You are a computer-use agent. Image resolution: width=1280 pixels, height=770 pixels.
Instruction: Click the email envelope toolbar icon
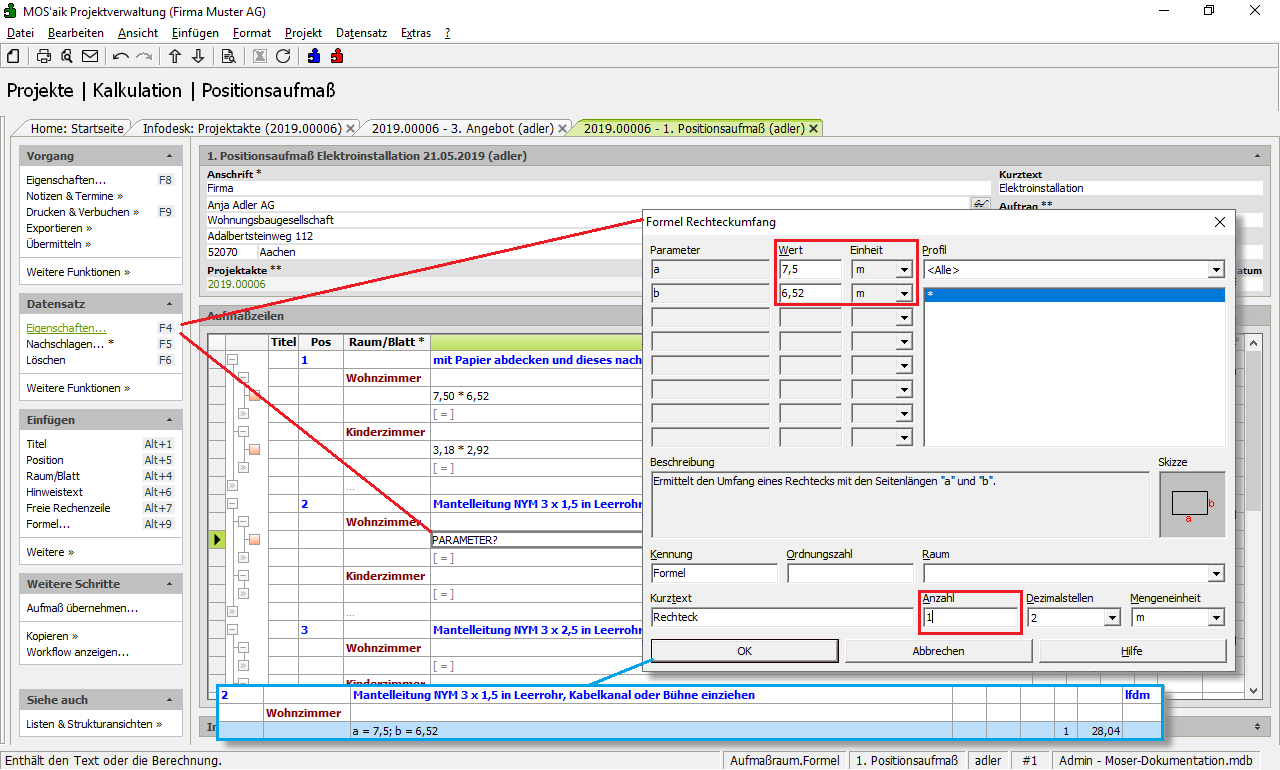[90, 56]
